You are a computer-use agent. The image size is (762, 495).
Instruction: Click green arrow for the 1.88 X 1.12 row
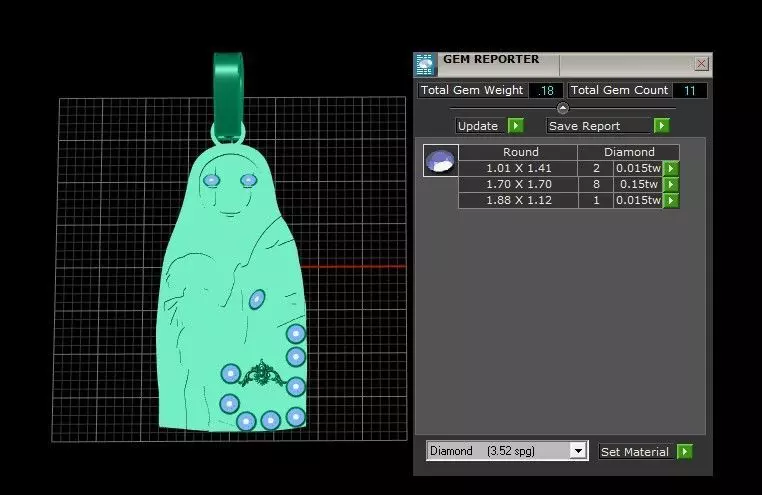(671, 200)
